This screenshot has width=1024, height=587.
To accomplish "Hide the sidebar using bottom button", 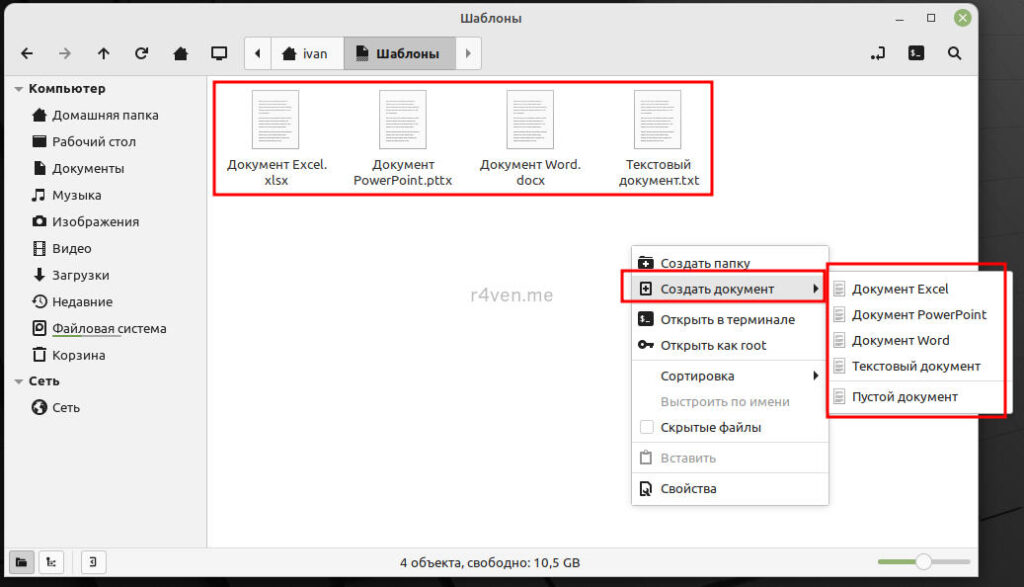I will pos(91,562).
